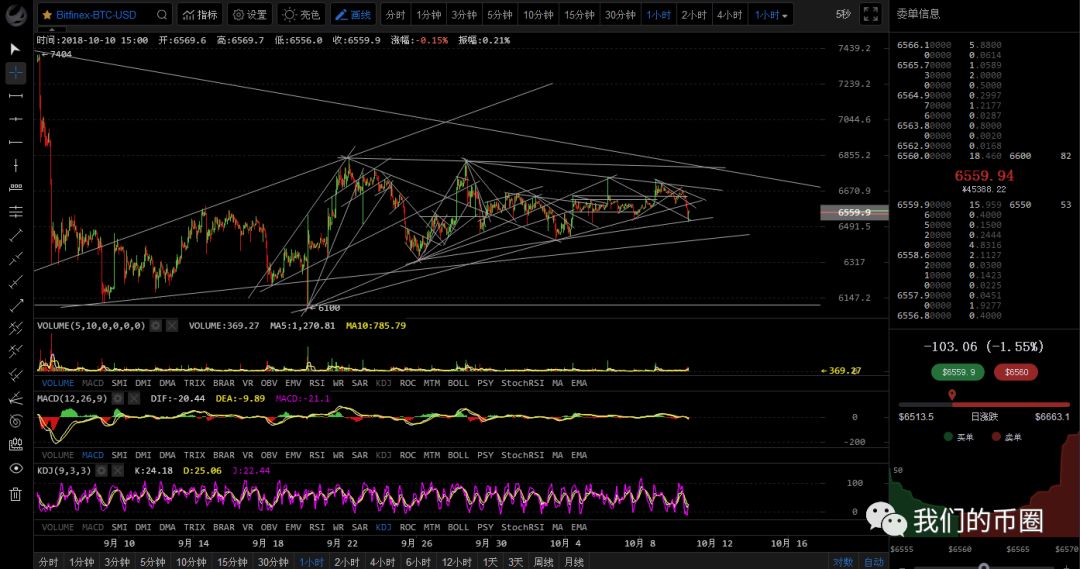Viewport: 1080px width, 569px height.
Task: Switch the KDJ panel to EMA indicator
Action: coord(579,527)
